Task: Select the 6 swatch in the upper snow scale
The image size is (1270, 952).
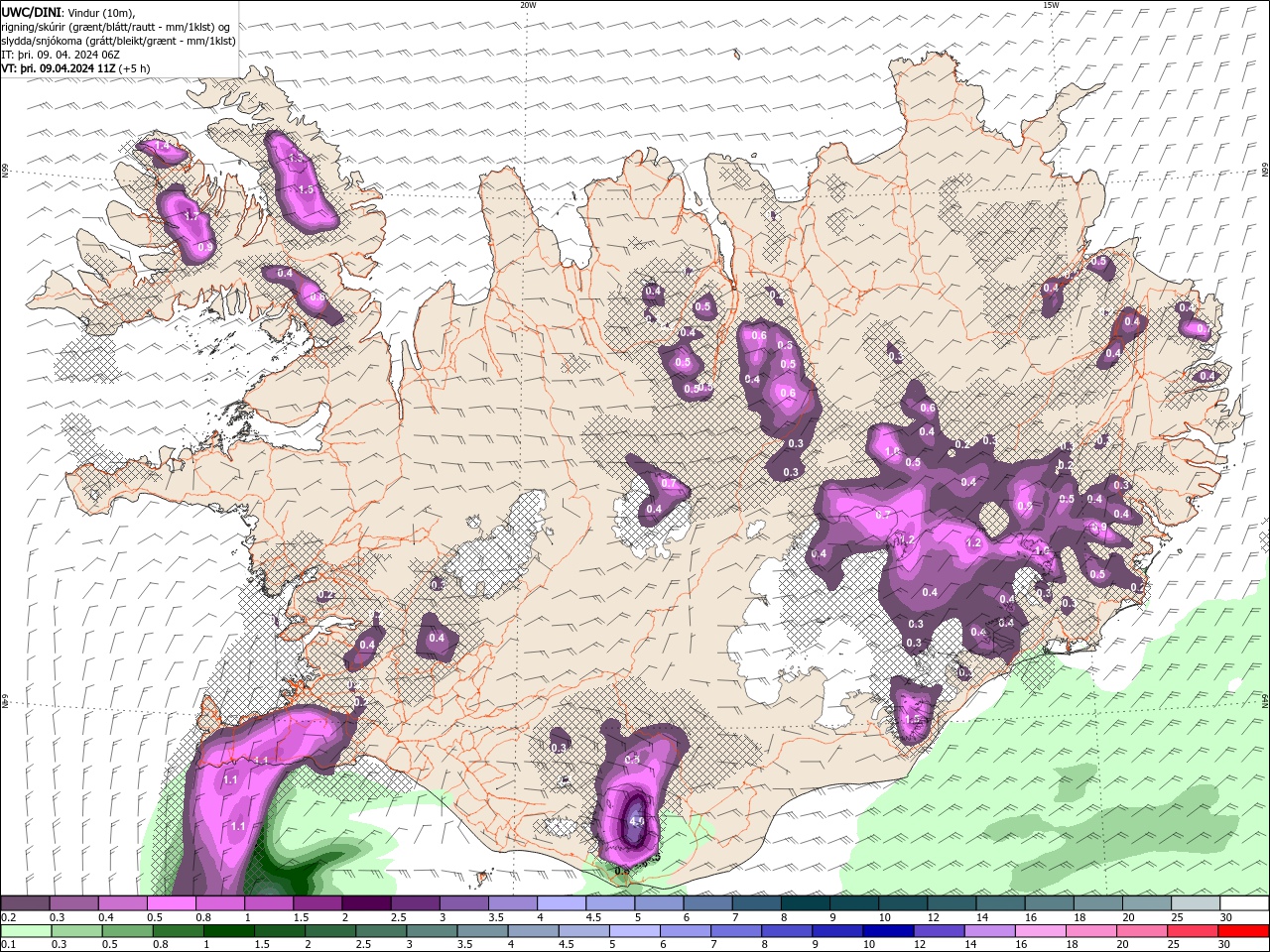Action: (x=708, y=903)
